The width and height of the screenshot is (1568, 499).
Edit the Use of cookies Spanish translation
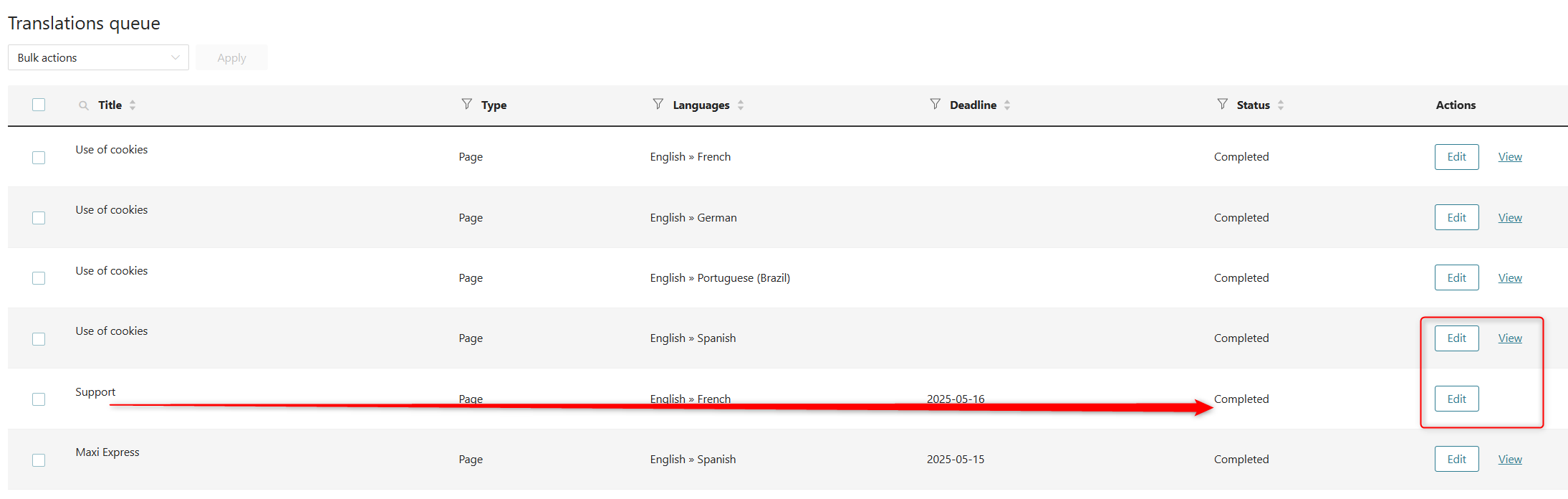1456,338
